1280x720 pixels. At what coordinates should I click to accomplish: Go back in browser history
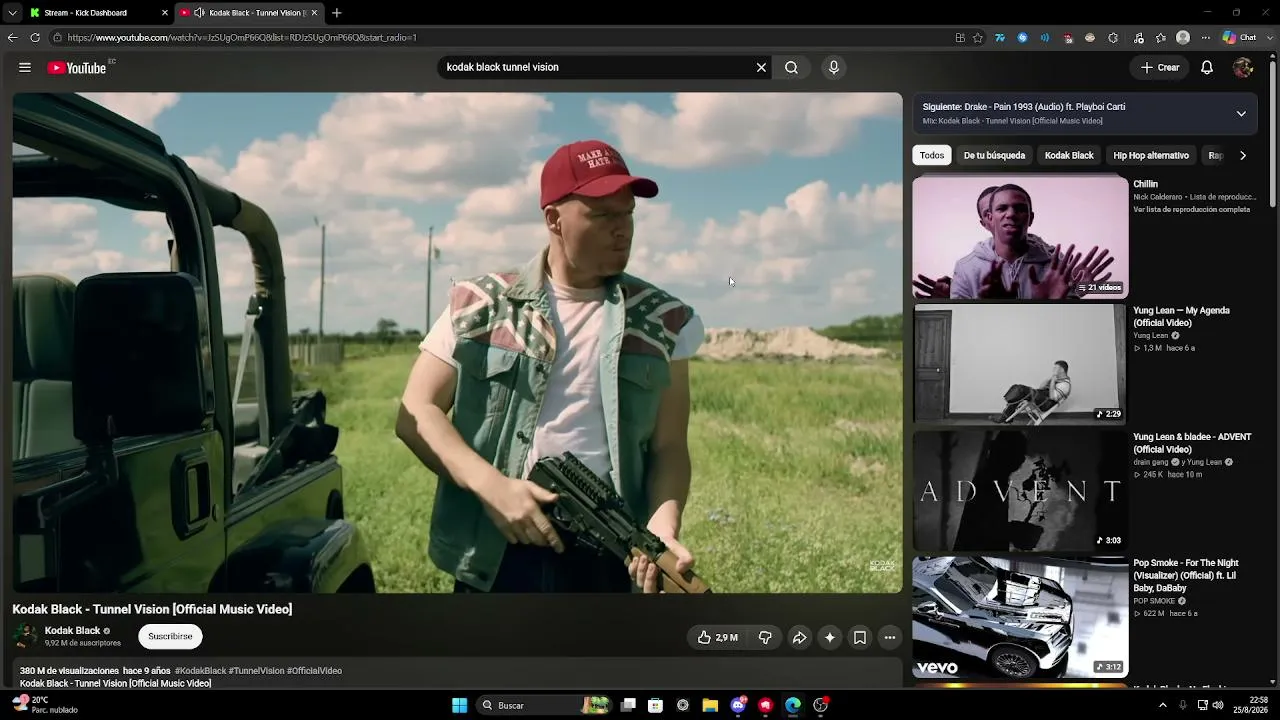12,38
